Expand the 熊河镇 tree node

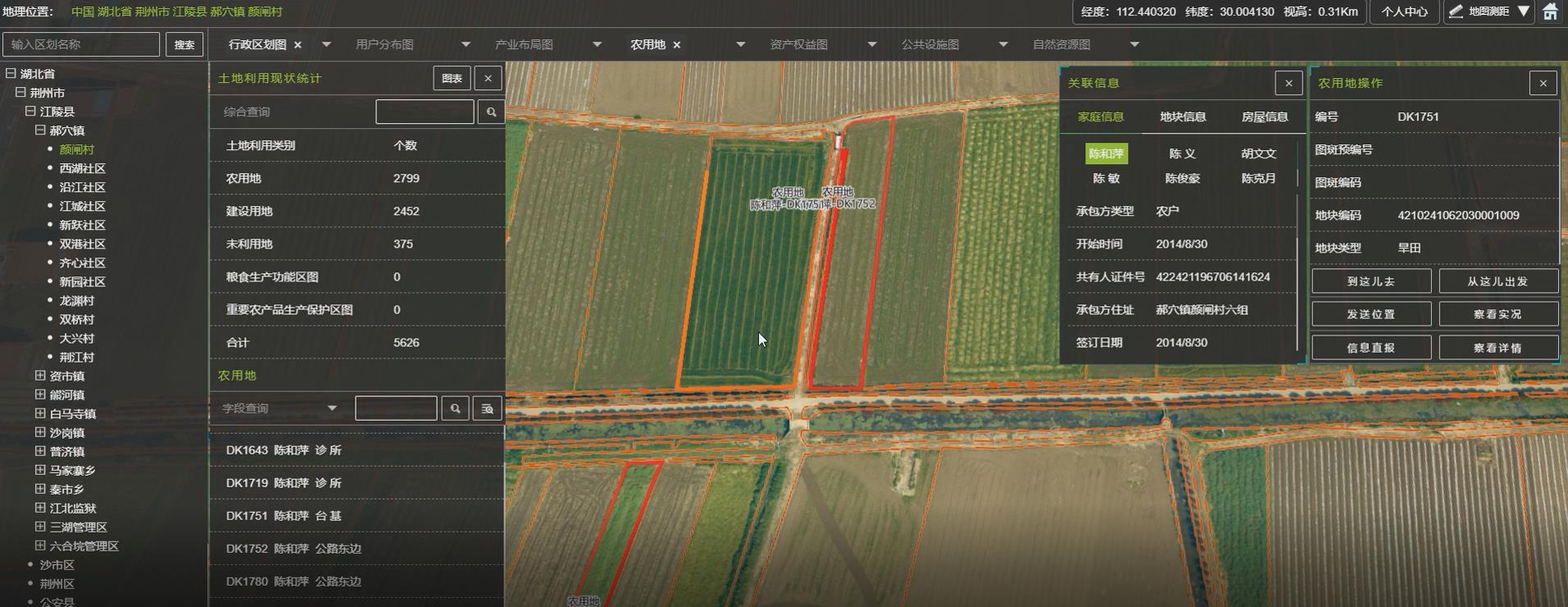pyautogui.click(x=40, y=395)
